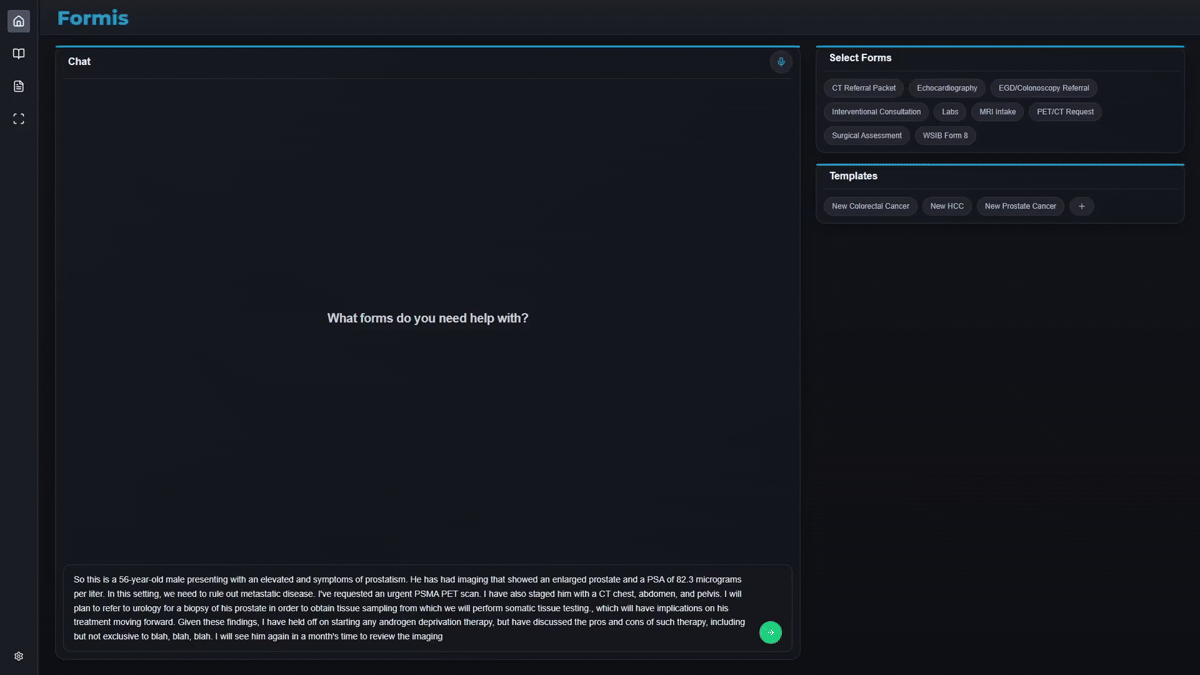
Task: Click the fullscreen frame sidebar icon
Action: [18, 119]
